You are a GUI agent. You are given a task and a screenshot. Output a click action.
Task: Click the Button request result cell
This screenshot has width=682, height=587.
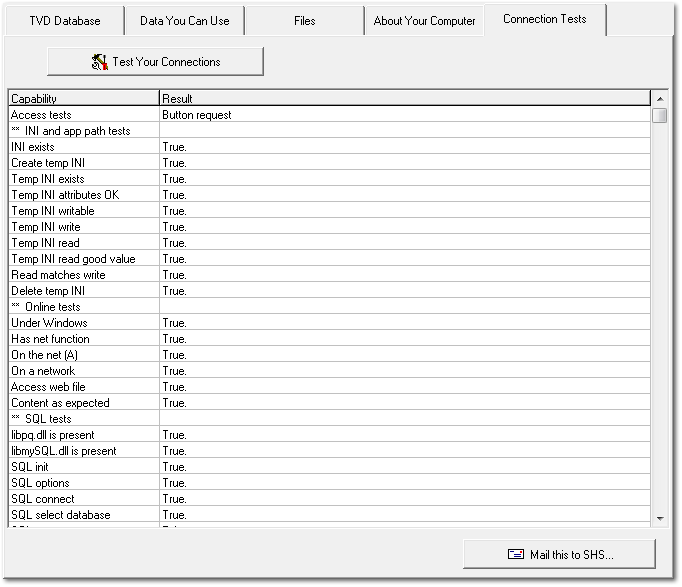197,115
